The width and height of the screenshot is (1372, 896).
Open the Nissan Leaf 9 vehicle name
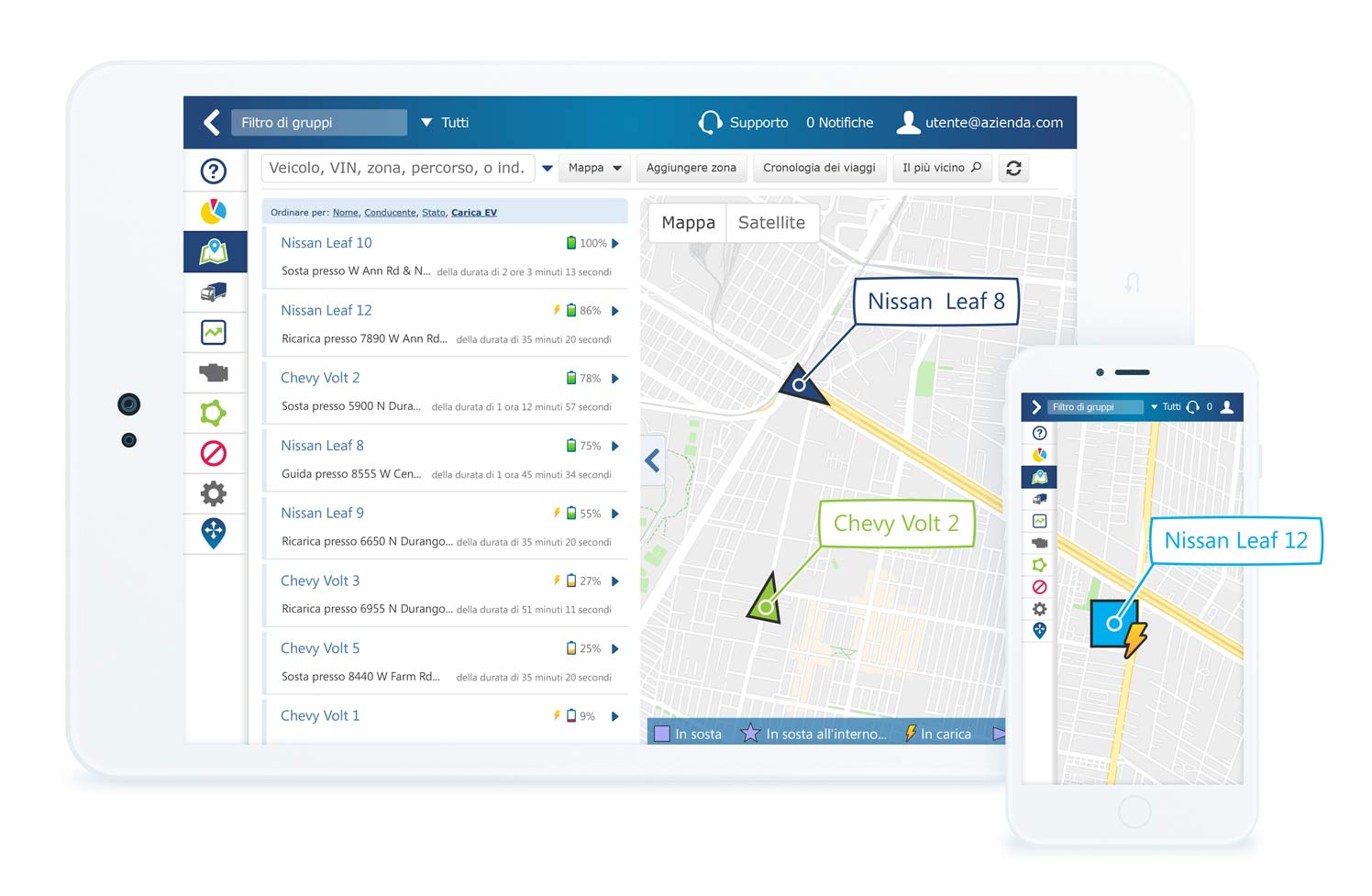click(322, 514)
